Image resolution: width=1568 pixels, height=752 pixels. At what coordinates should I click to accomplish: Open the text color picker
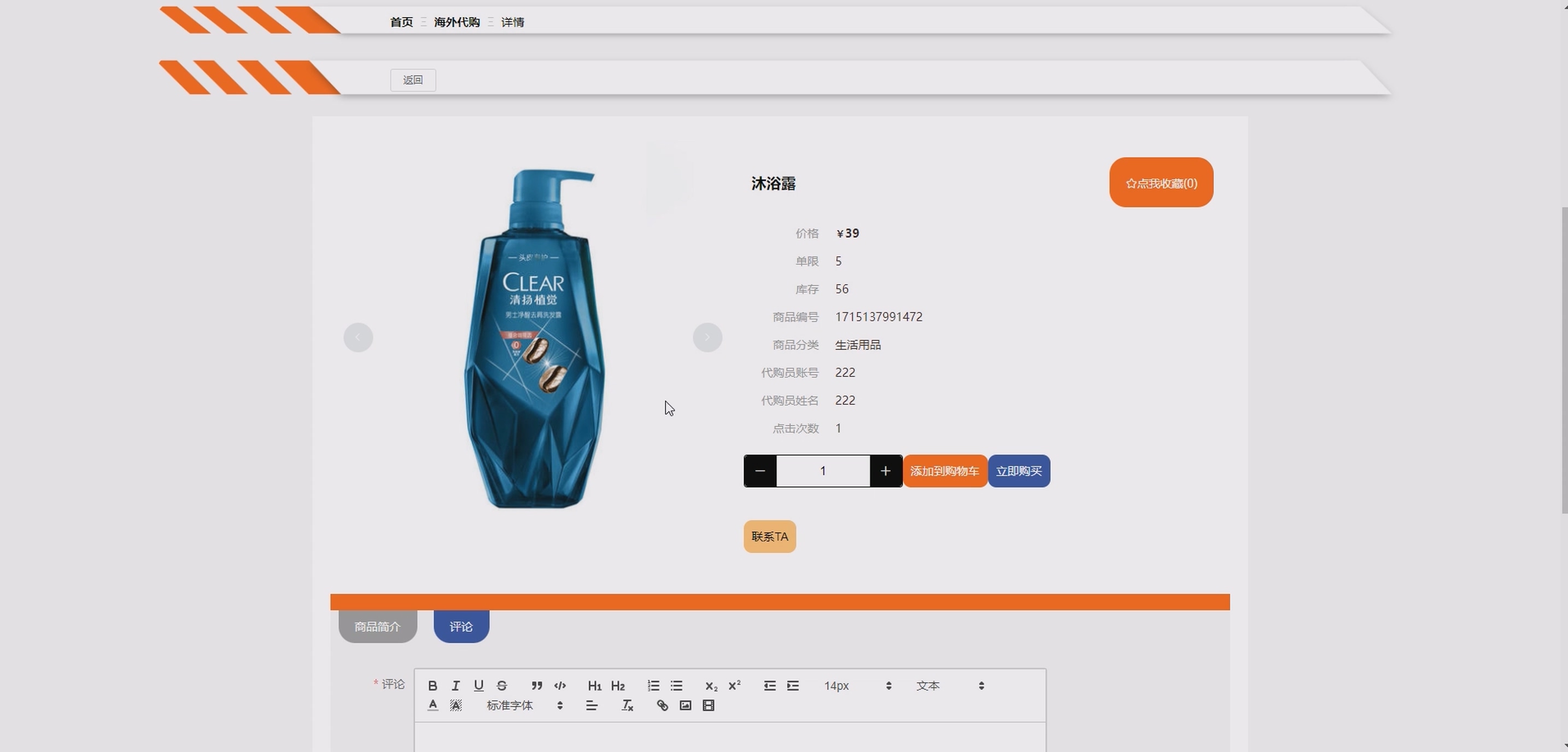pyautogui.click(x=432, y=705)
